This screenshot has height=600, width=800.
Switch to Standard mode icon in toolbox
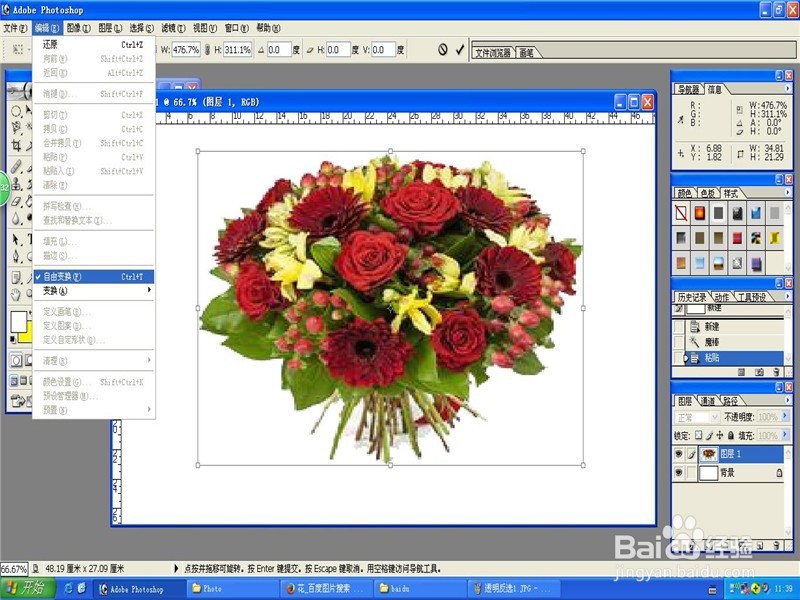click(16, 361)
